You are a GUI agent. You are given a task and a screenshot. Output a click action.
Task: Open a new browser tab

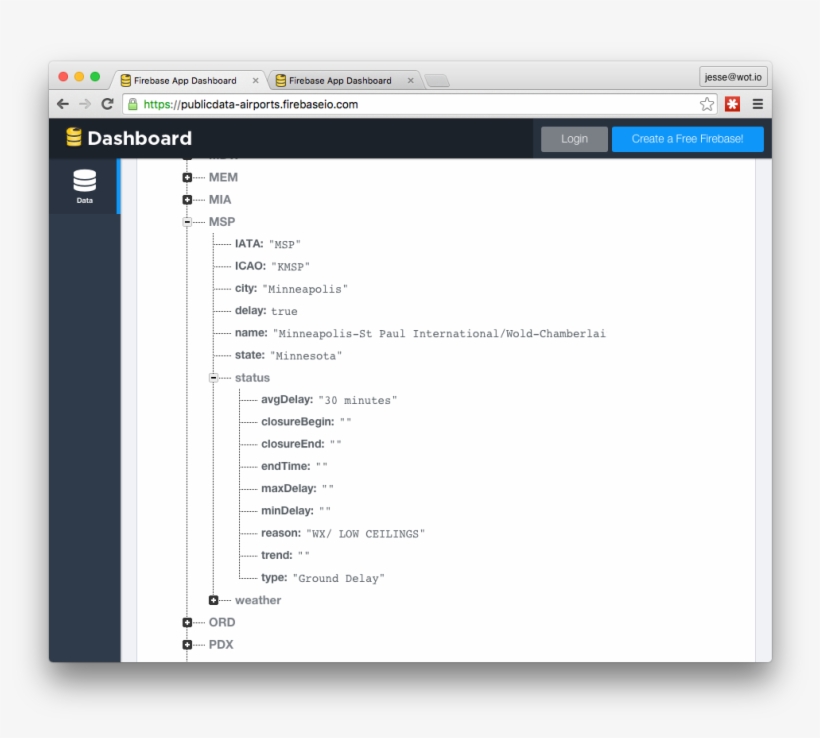[437, 81]
